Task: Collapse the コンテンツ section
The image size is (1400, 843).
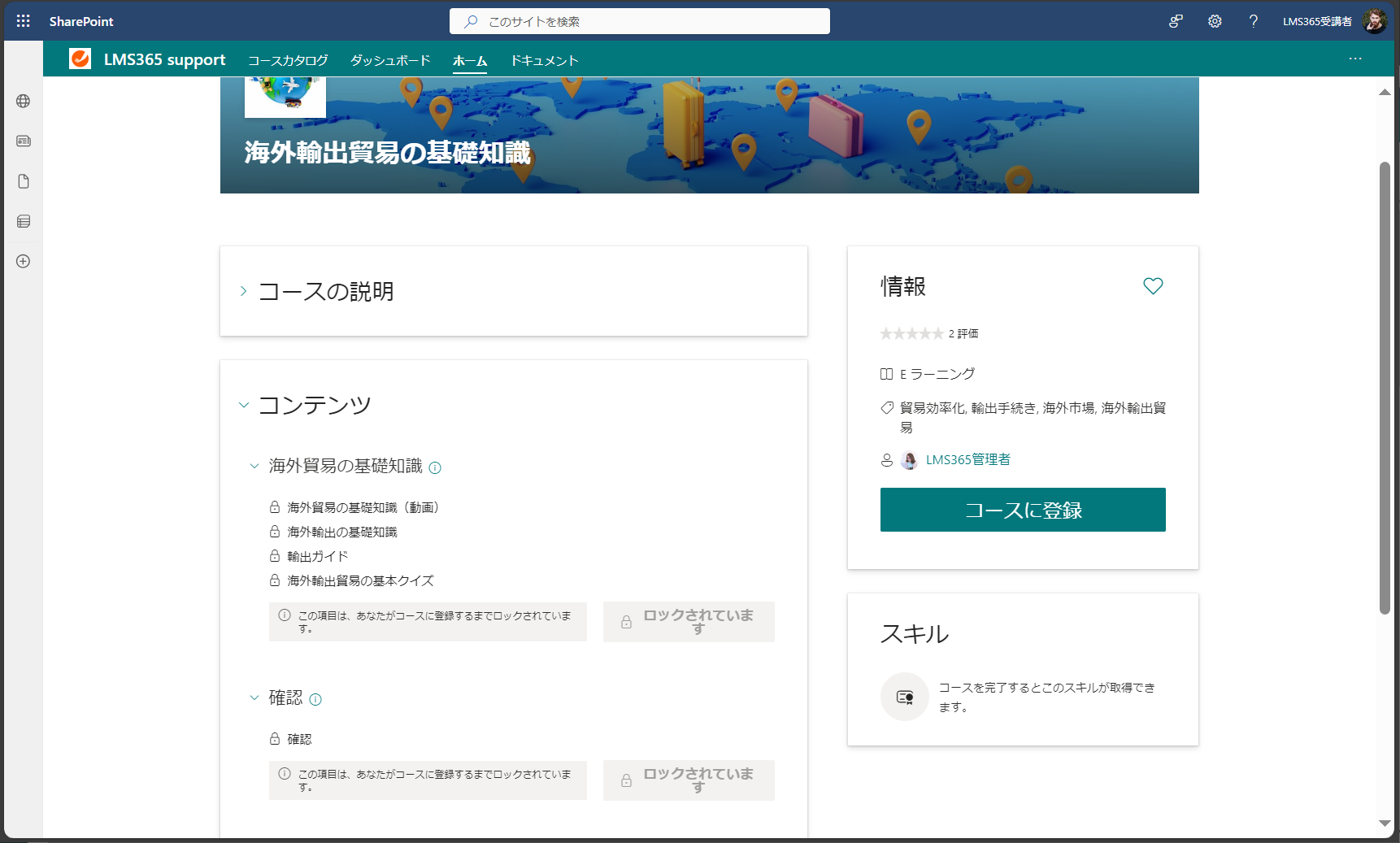Action: (x=242, y=404)
